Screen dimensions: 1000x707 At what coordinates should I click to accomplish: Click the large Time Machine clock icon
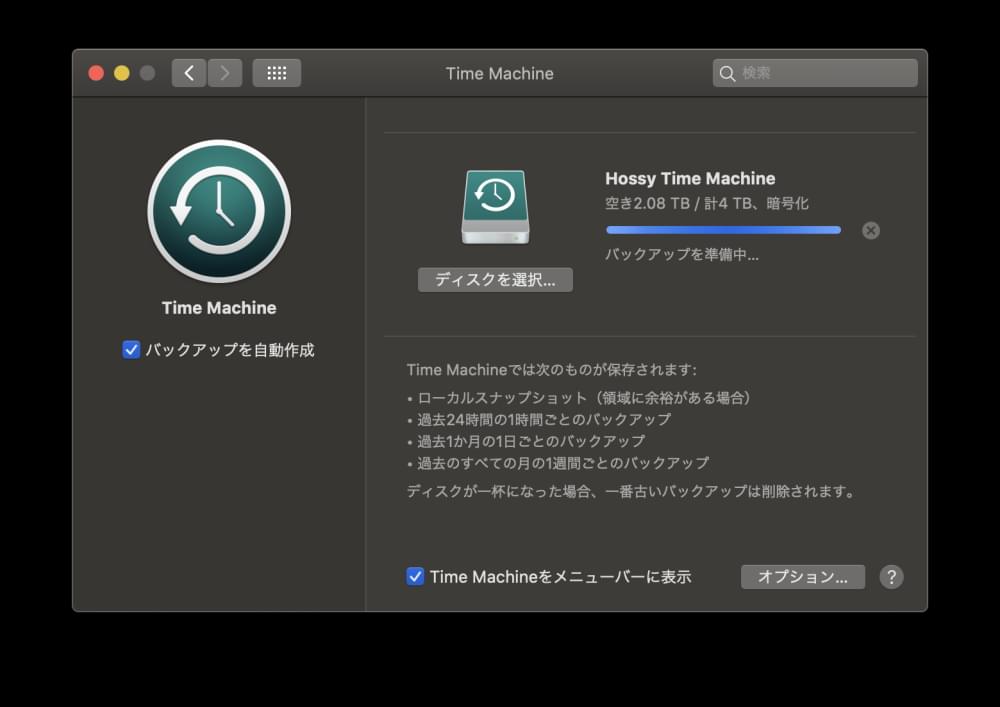[x=219, y=211]
